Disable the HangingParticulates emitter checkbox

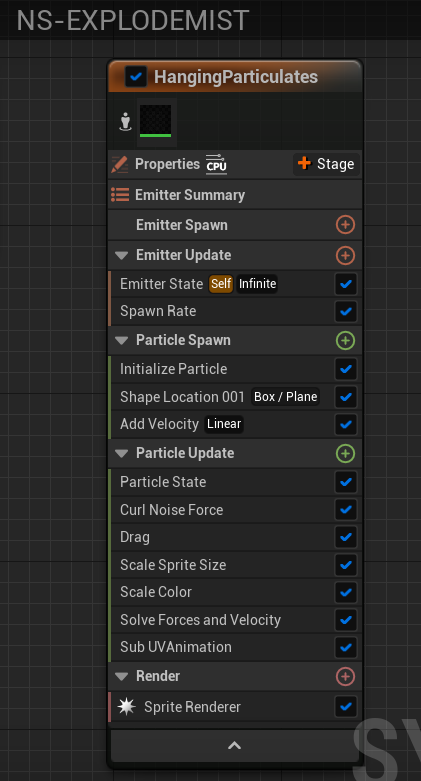tap(136, 77)
